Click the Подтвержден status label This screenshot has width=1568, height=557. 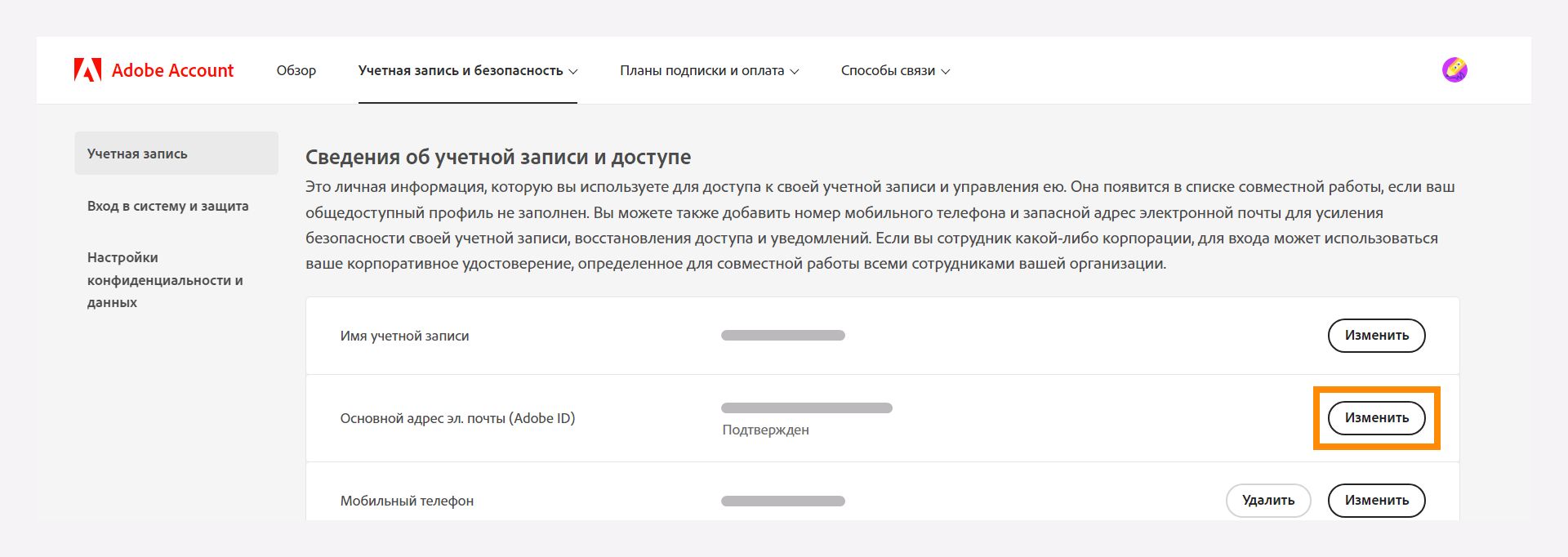pyautogui.click(x=765, y=429)
